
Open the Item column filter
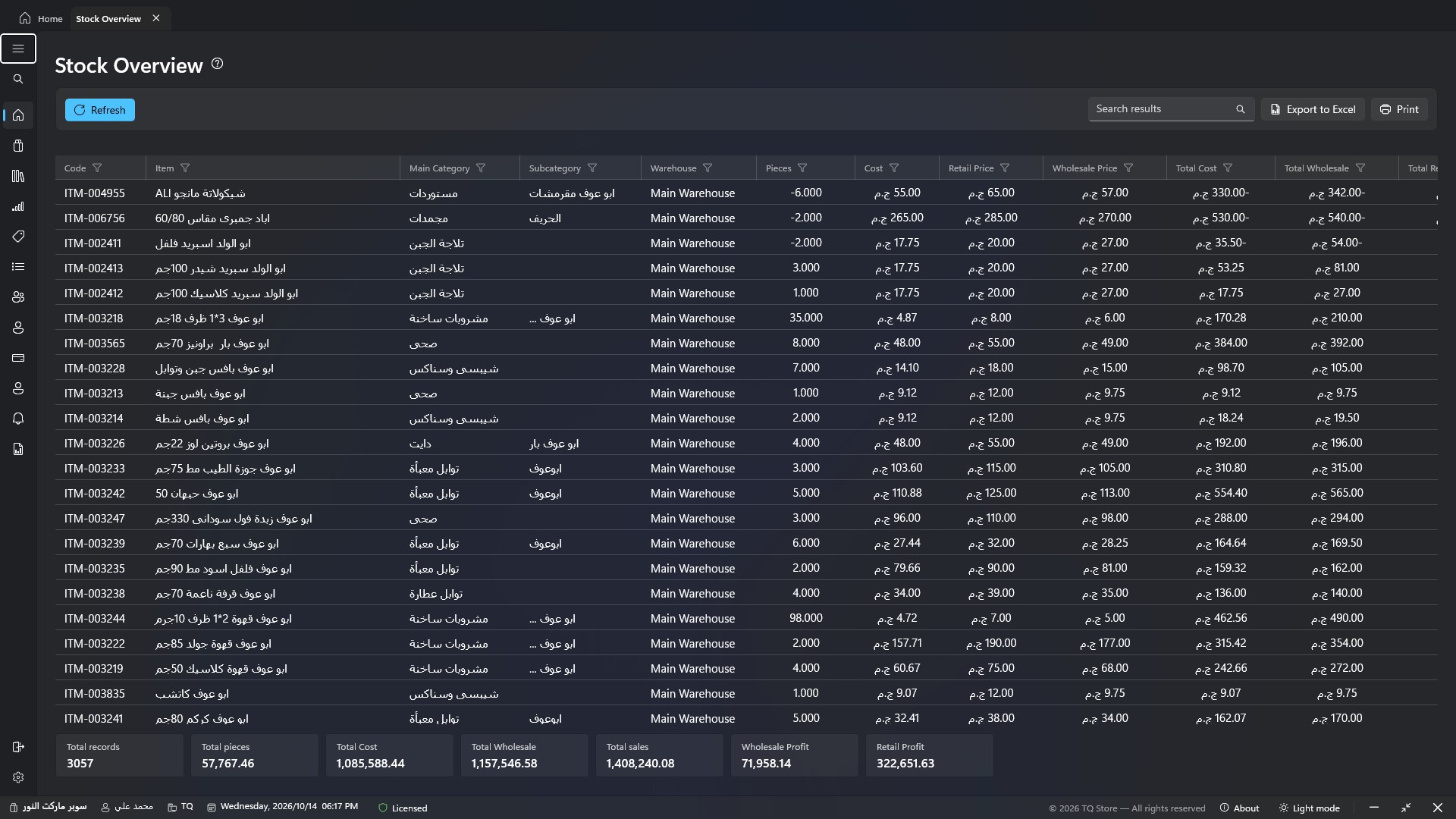tap(185, 168)
